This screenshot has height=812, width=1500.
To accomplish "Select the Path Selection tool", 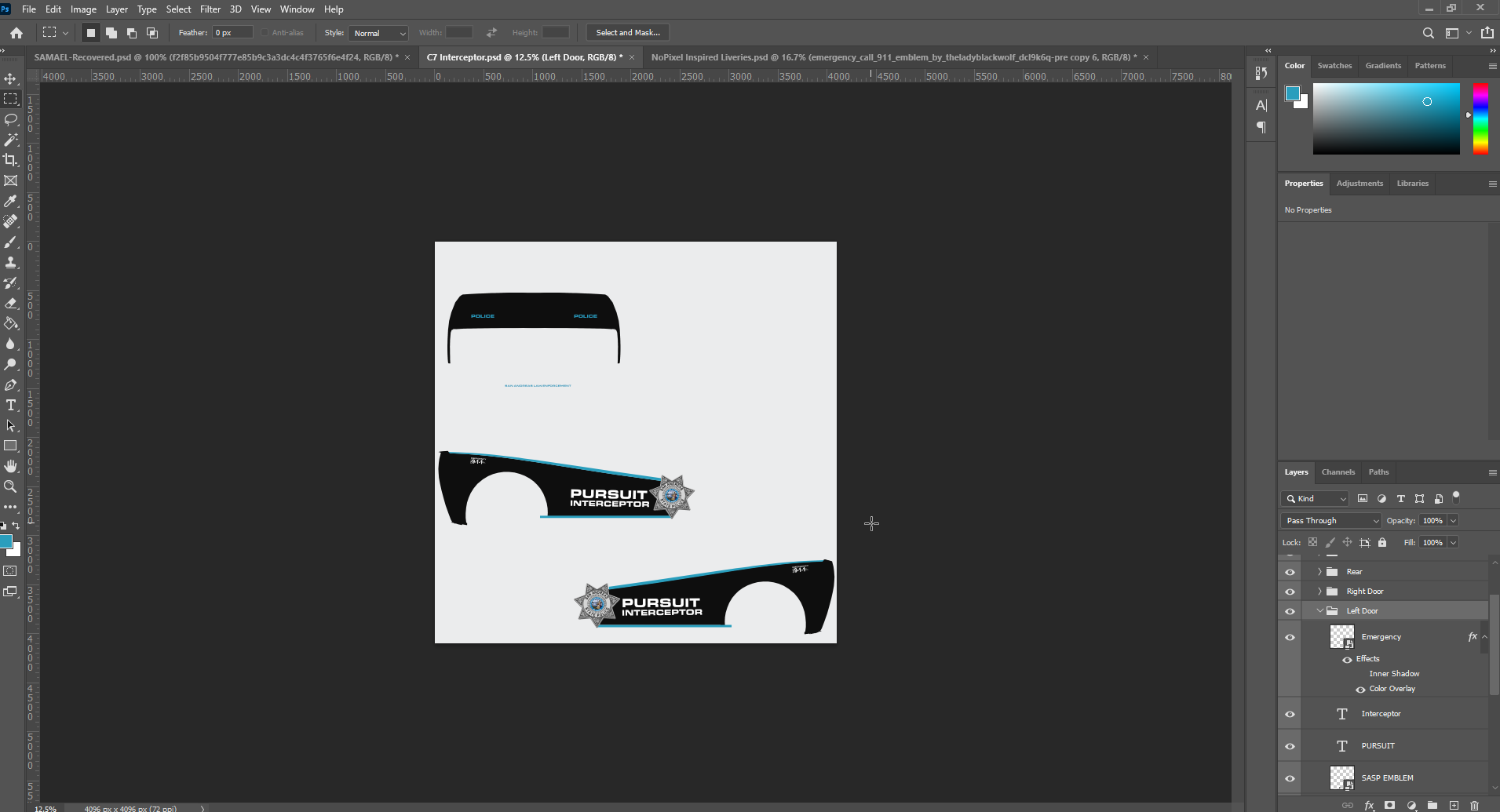I will (x=10, y=425).
